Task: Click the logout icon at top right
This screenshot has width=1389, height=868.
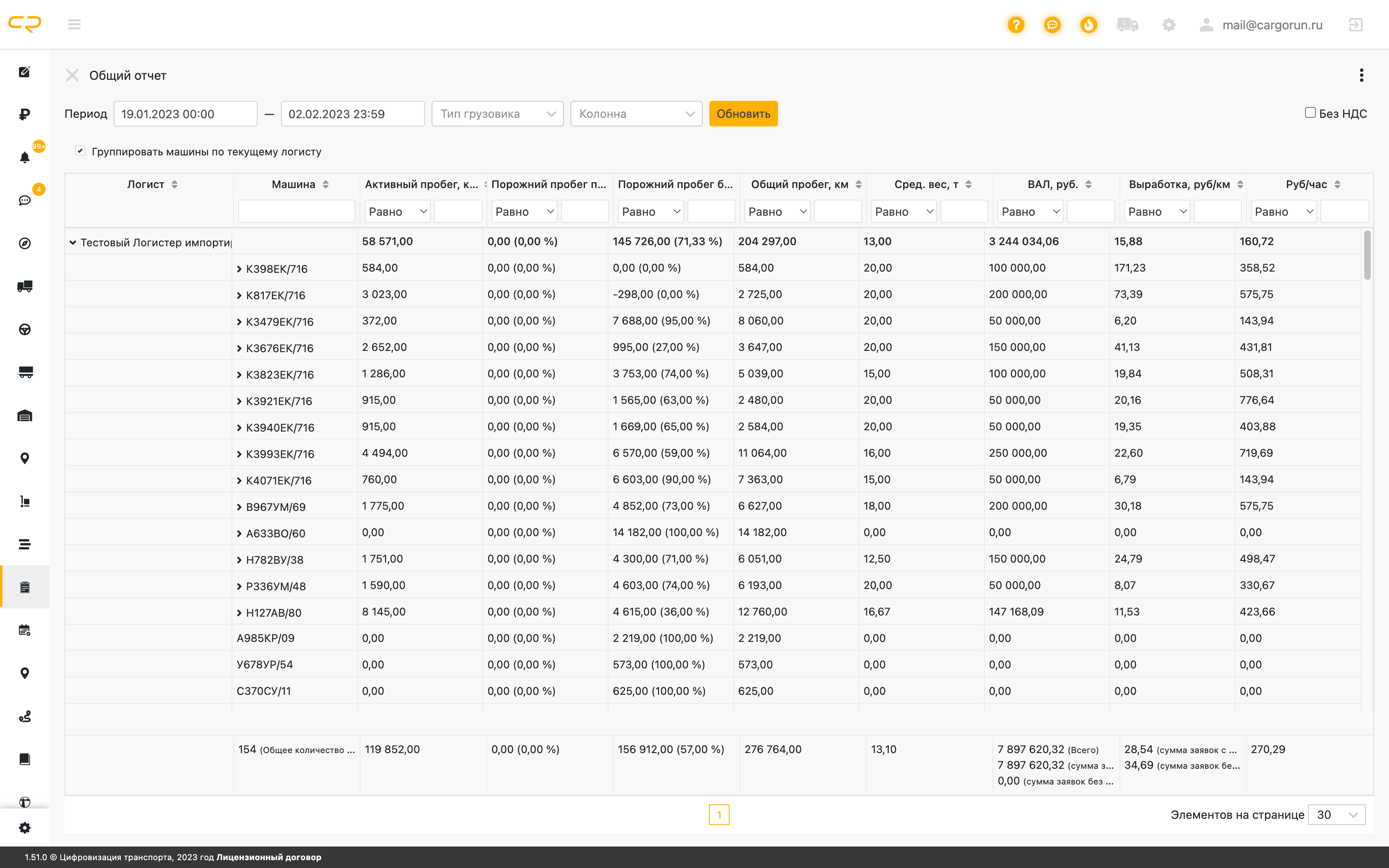Action: pos(1356,25)
